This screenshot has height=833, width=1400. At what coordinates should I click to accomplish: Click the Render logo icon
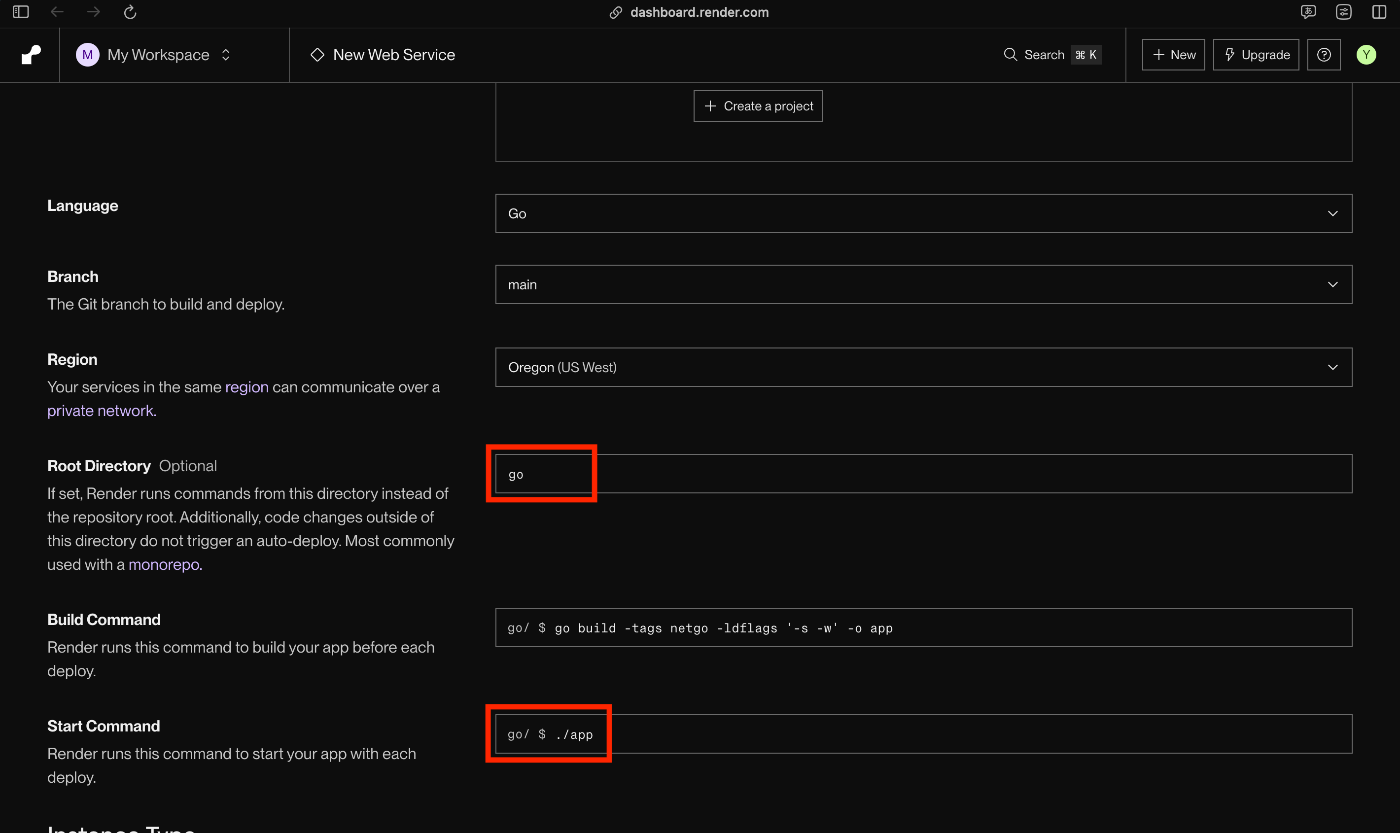click(x=31, y=55)
